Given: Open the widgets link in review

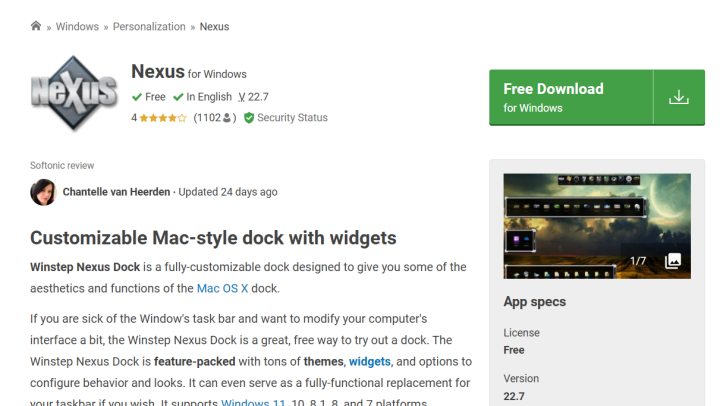Looking at the screenshot, I should pos(370,361).
